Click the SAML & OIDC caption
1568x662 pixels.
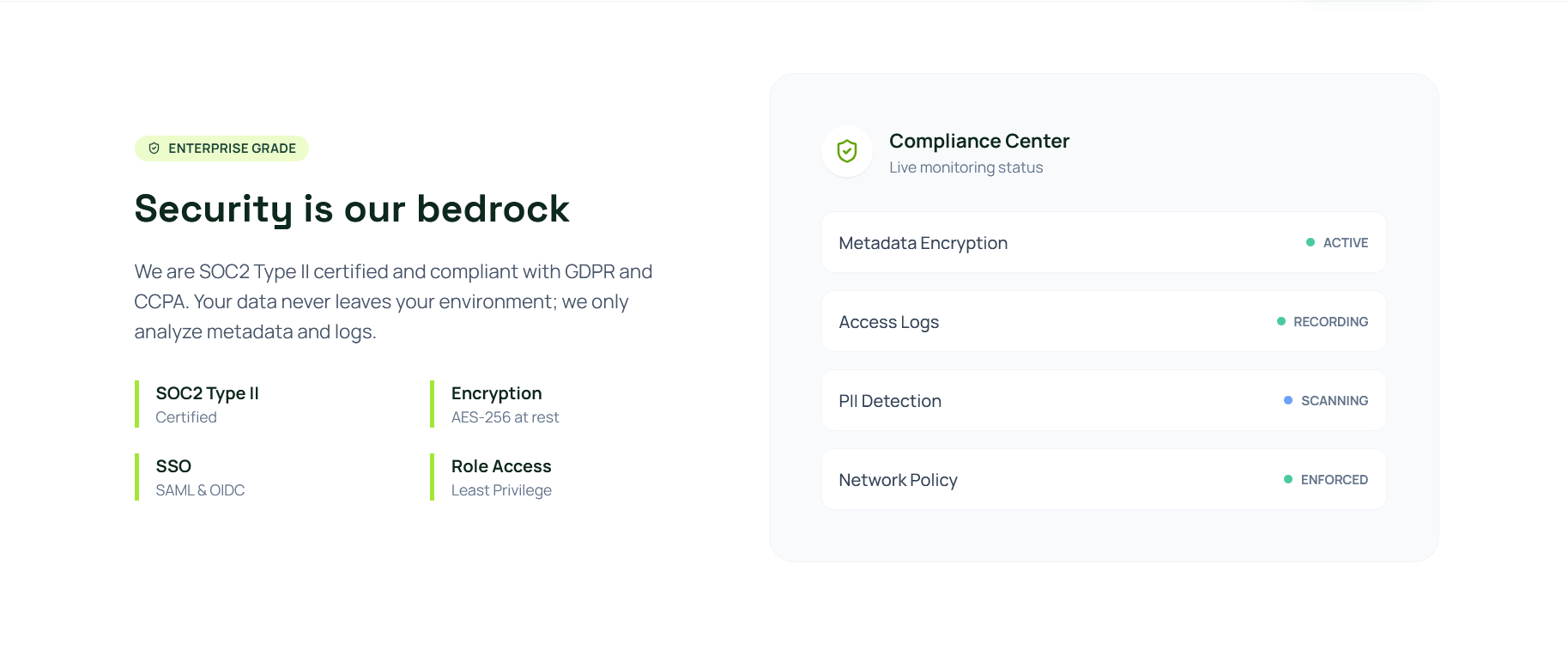[x=200, y=490]
